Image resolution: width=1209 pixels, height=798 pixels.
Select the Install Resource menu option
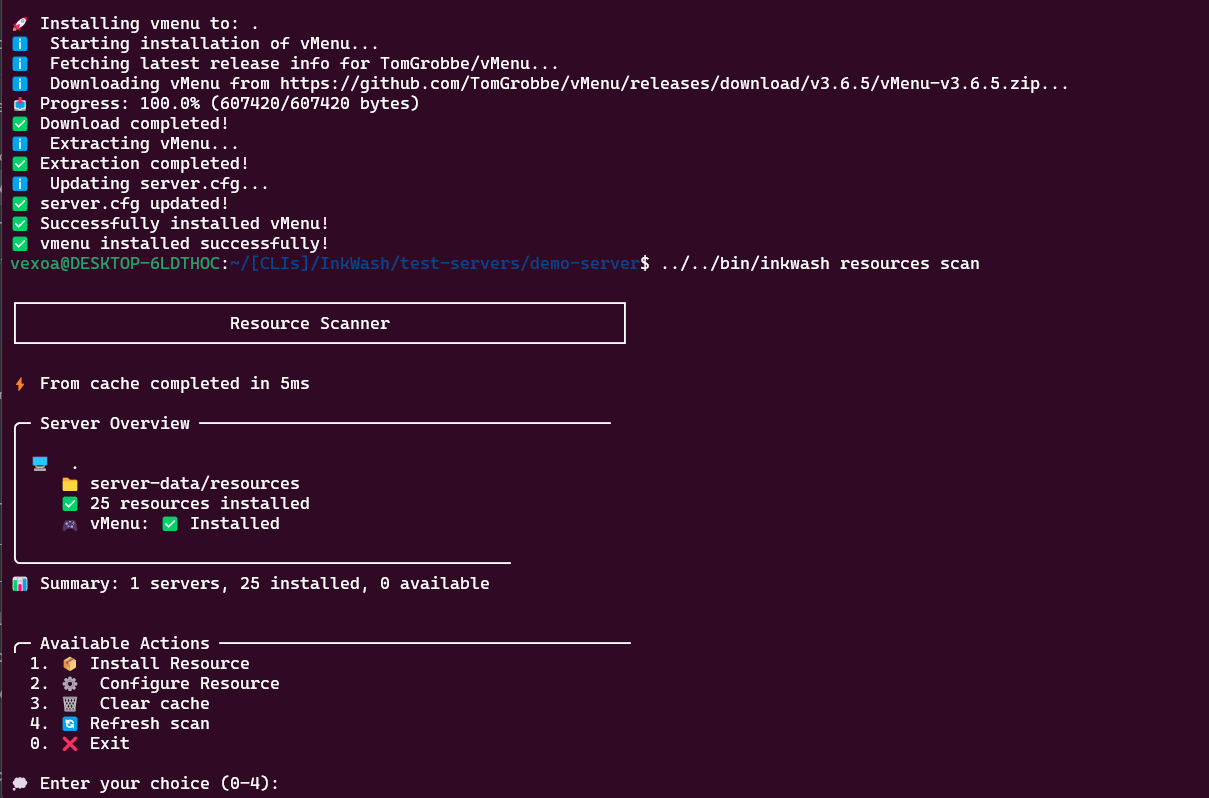tap(140, 663)
